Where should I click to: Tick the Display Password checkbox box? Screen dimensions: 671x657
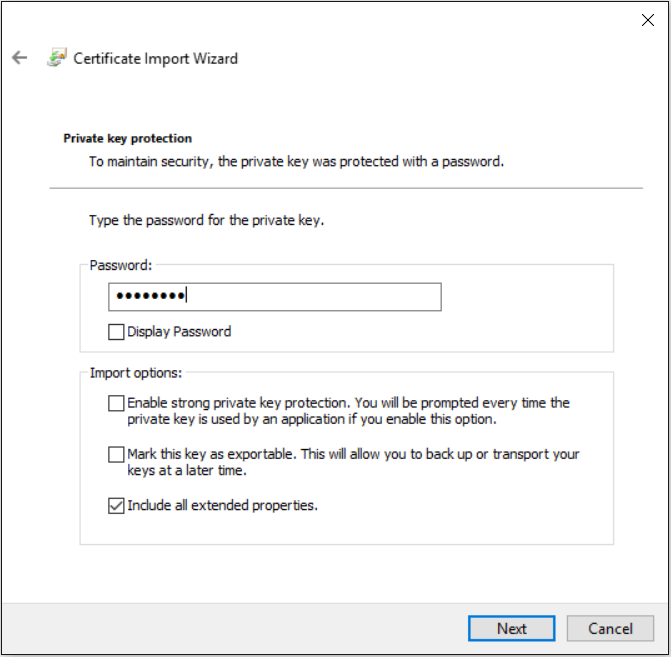[x=116, y=332]
